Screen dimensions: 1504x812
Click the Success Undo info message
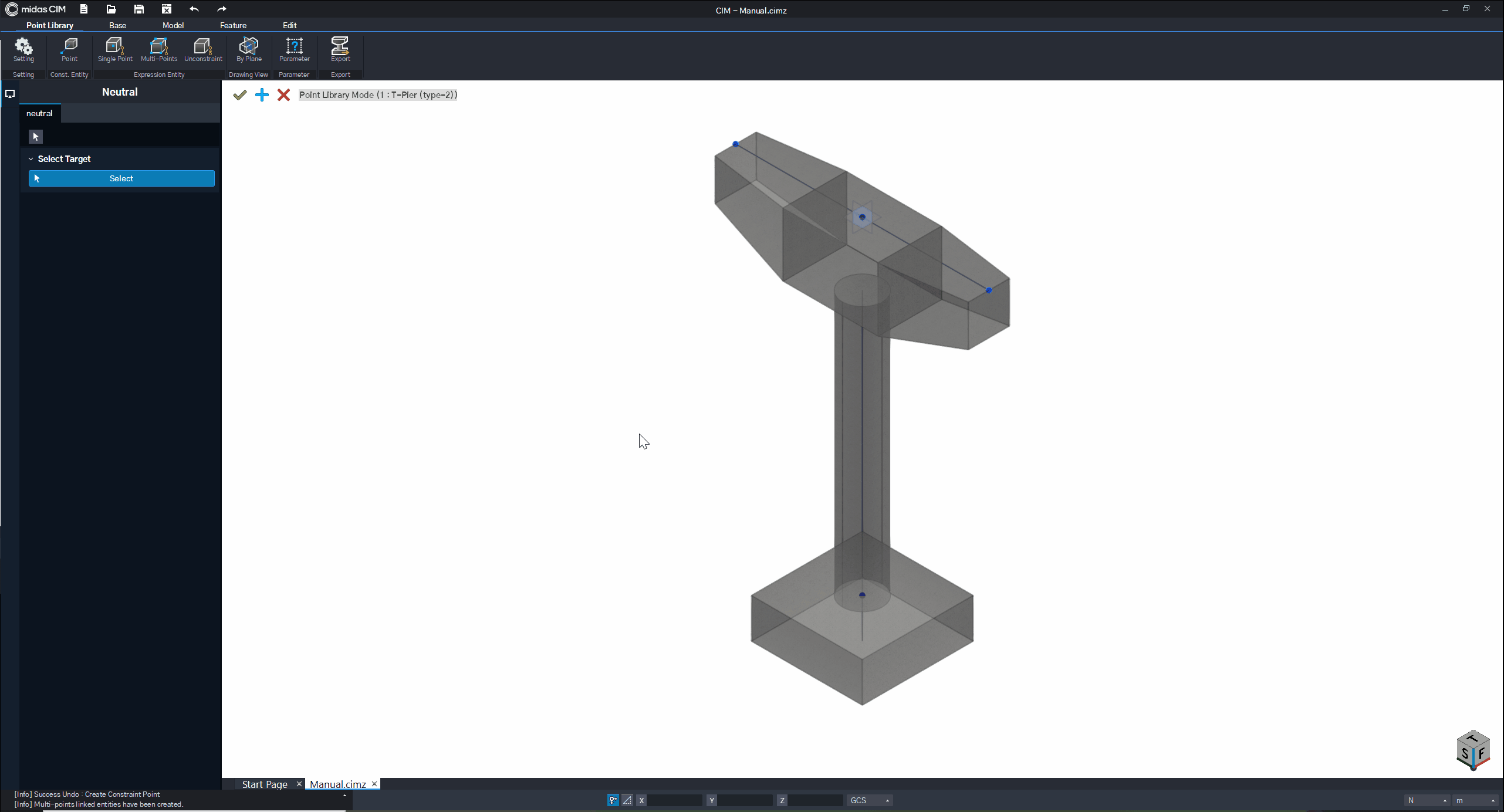tap(87, 794)
